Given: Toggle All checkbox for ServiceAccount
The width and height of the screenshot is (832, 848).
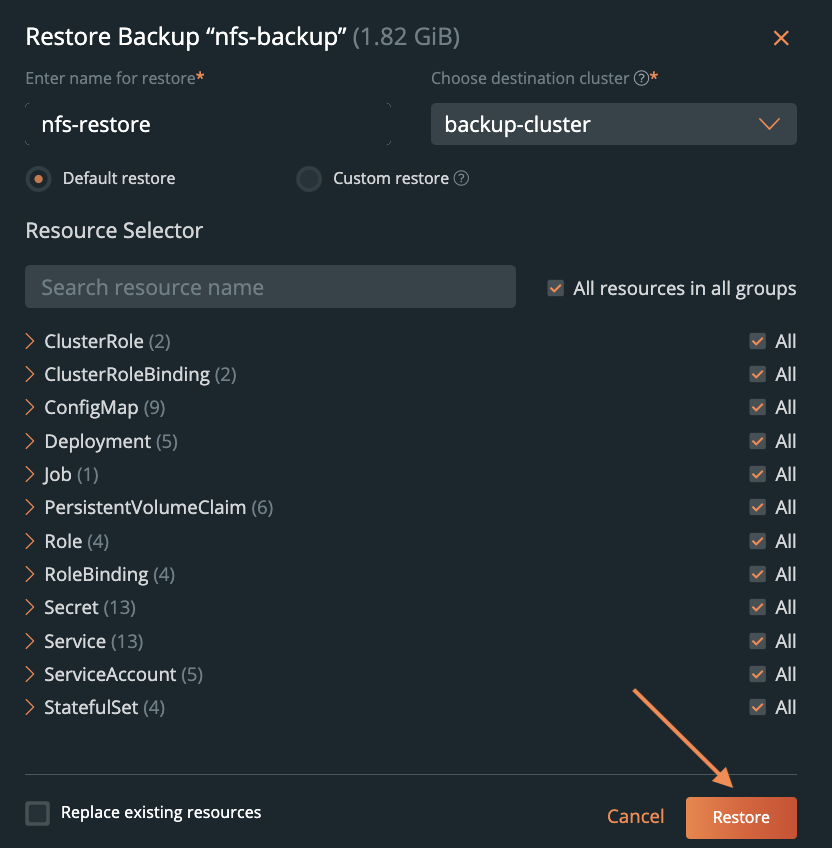Looking at the screenshot, I should tap(757, 675).
